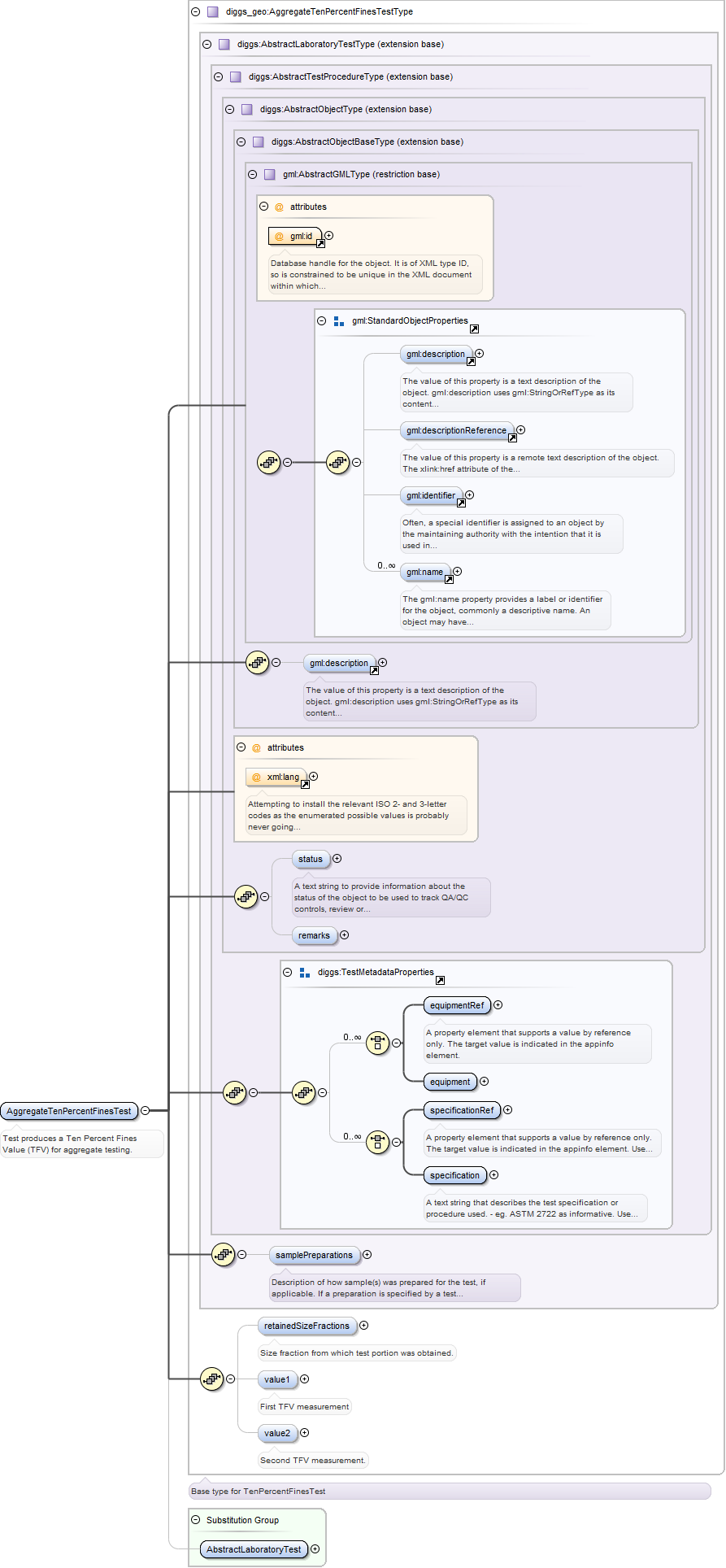
Task: Select the value1 element
Action: point(276,1379)
